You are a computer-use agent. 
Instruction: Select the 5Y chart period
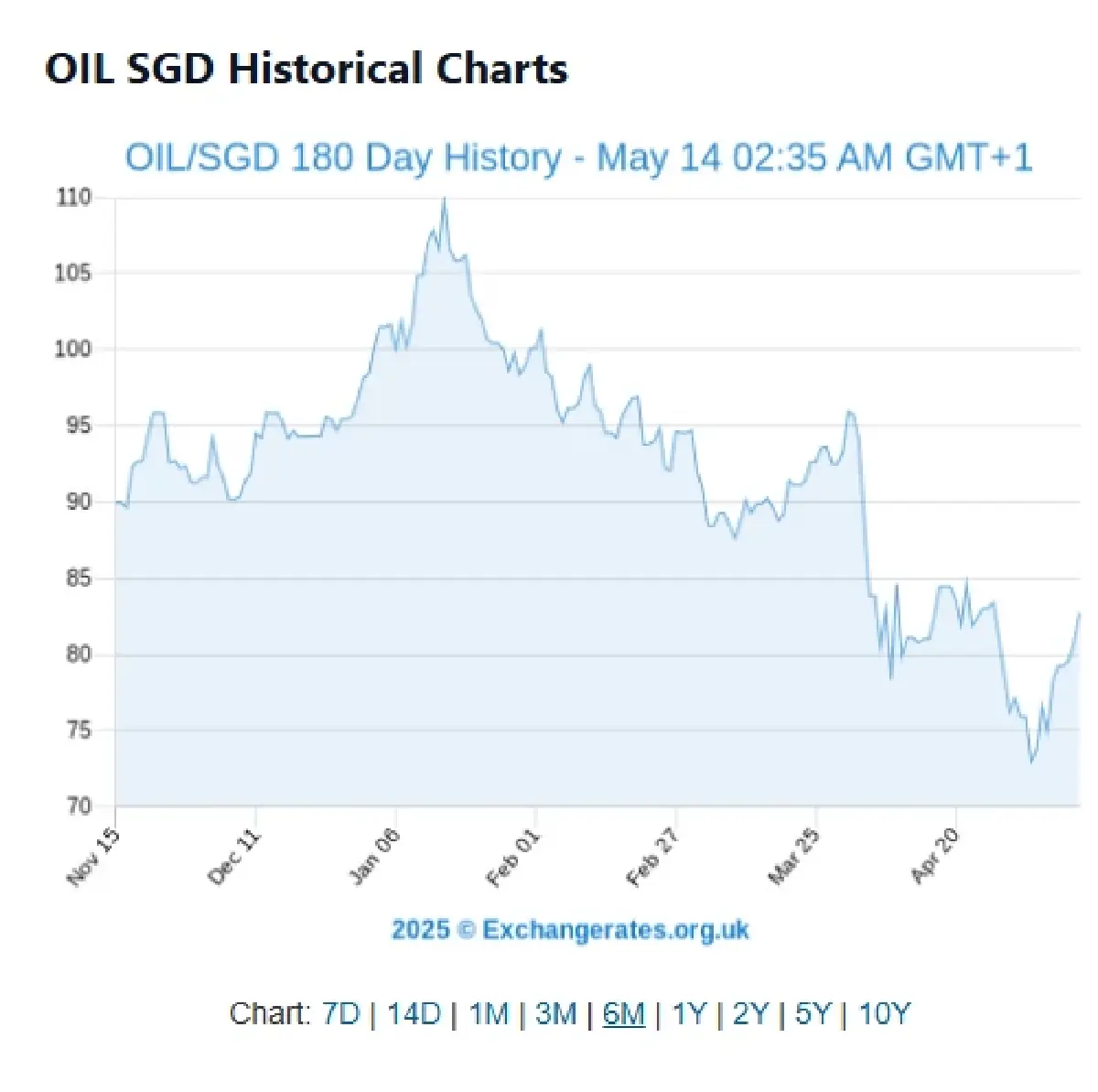tap(815, 1014)
